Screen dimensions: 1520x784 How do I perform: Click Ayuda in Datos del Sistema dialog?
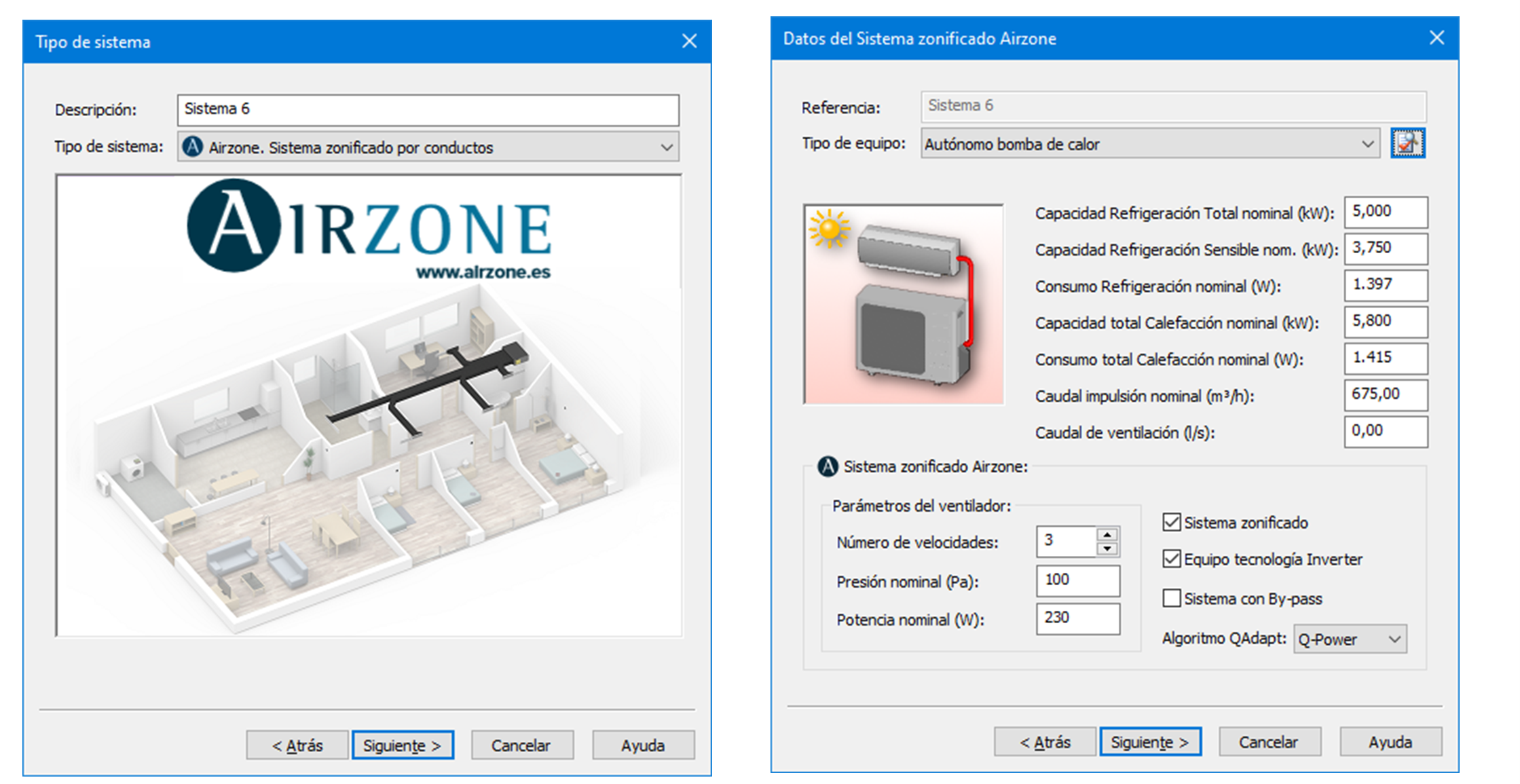1390,741
